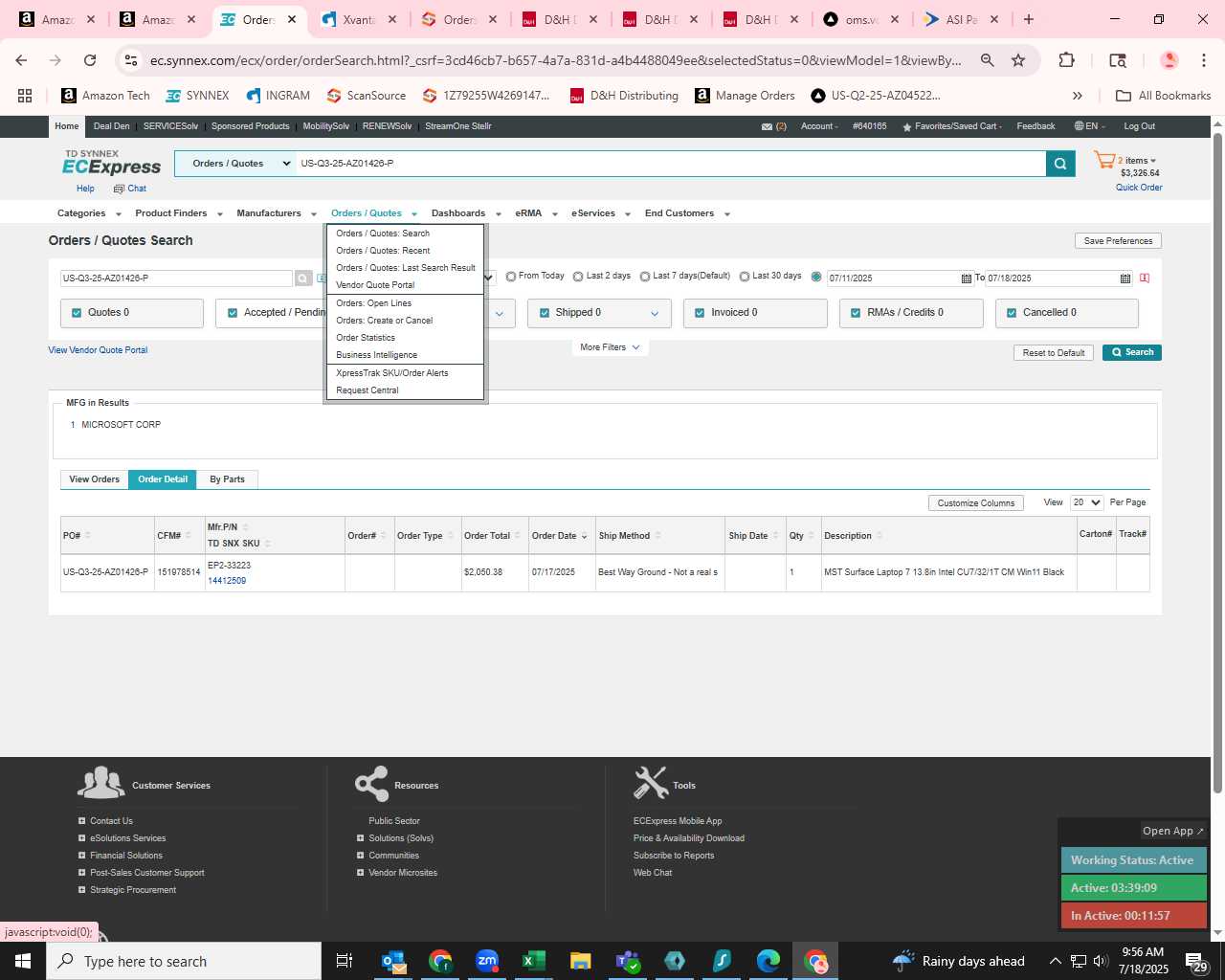Toggle the Accepted / Pending checkbox
Viewport: 1225px width, 980px height.
tap(233, 313)
